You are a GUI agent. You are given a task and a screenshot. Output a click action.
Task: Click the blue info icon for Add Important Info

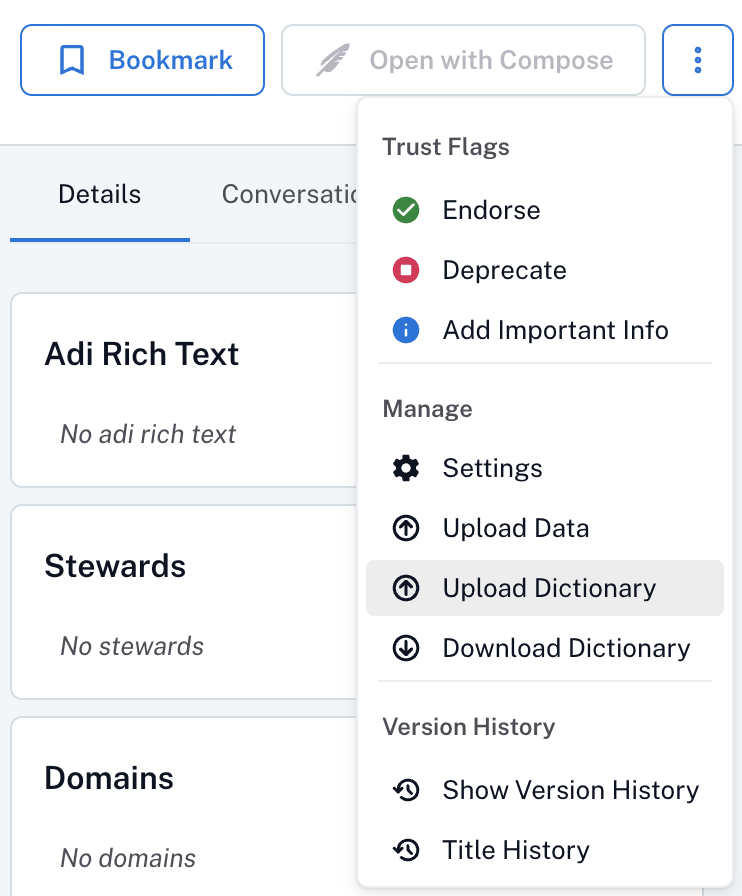tap(406, 330)
